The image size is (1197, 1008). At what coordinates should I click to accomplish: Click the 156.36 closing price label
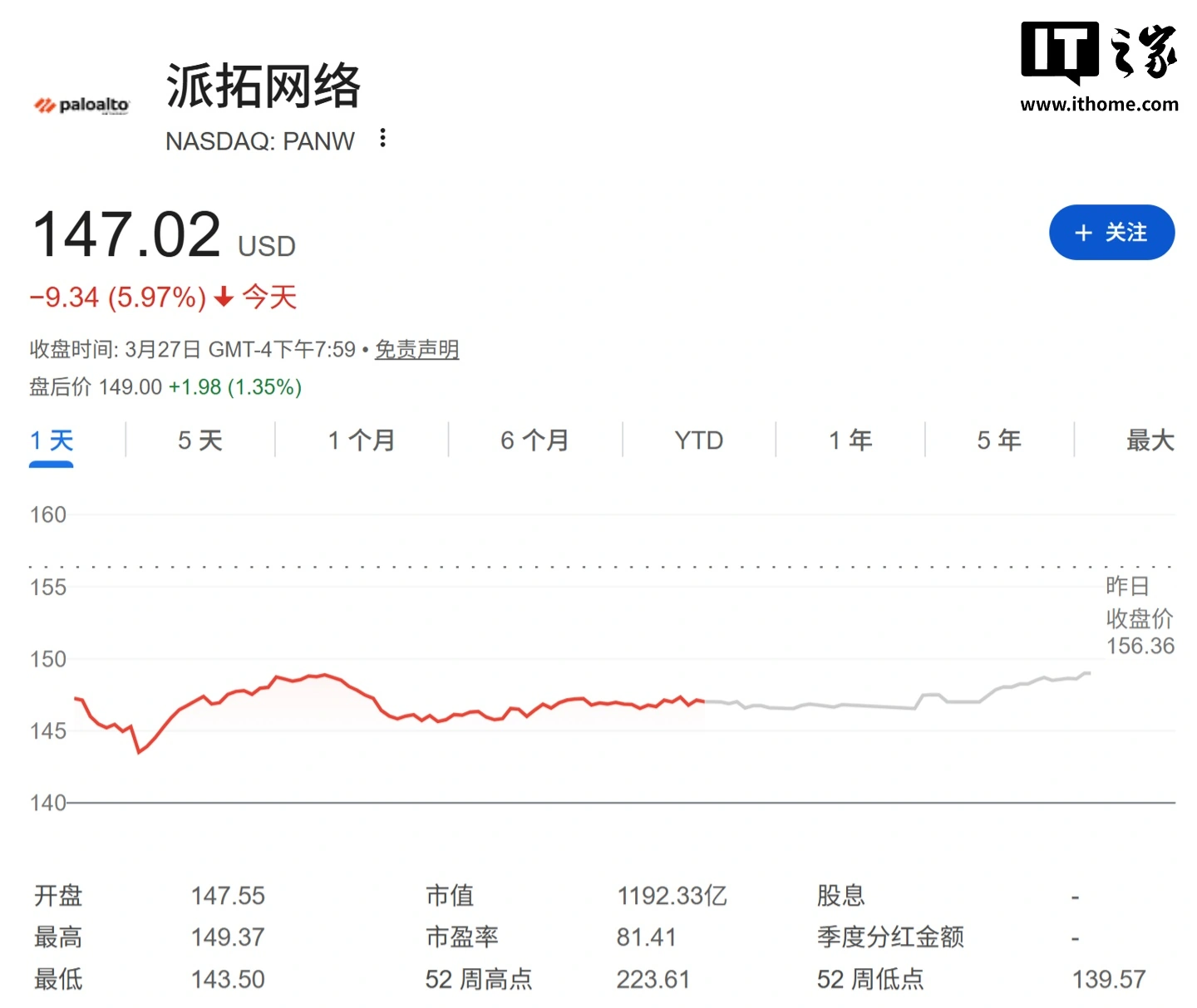[x=1140, y=646]
